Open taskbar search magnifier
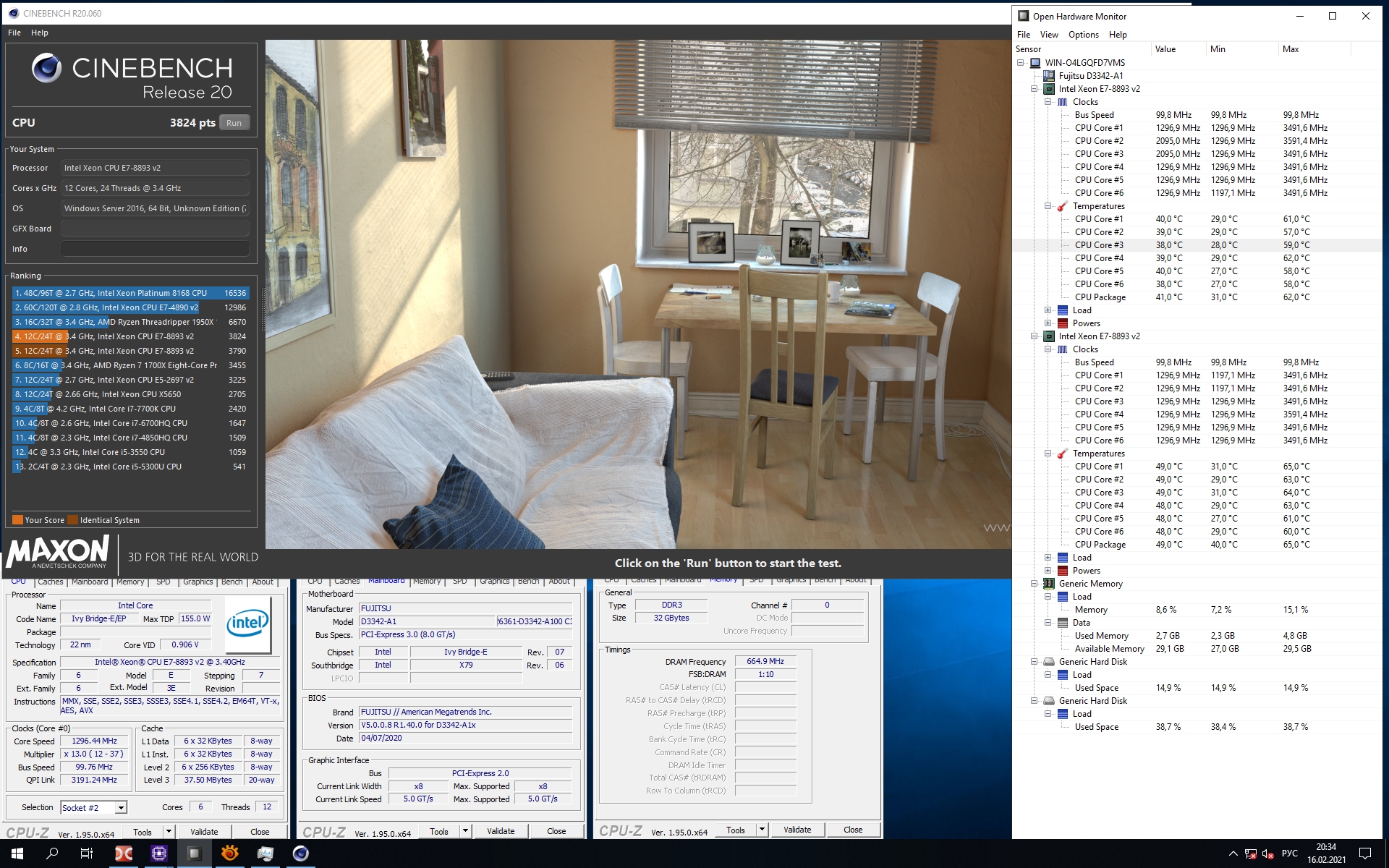The width and height of the screenshot is (1389, 868). pos(52,854)
